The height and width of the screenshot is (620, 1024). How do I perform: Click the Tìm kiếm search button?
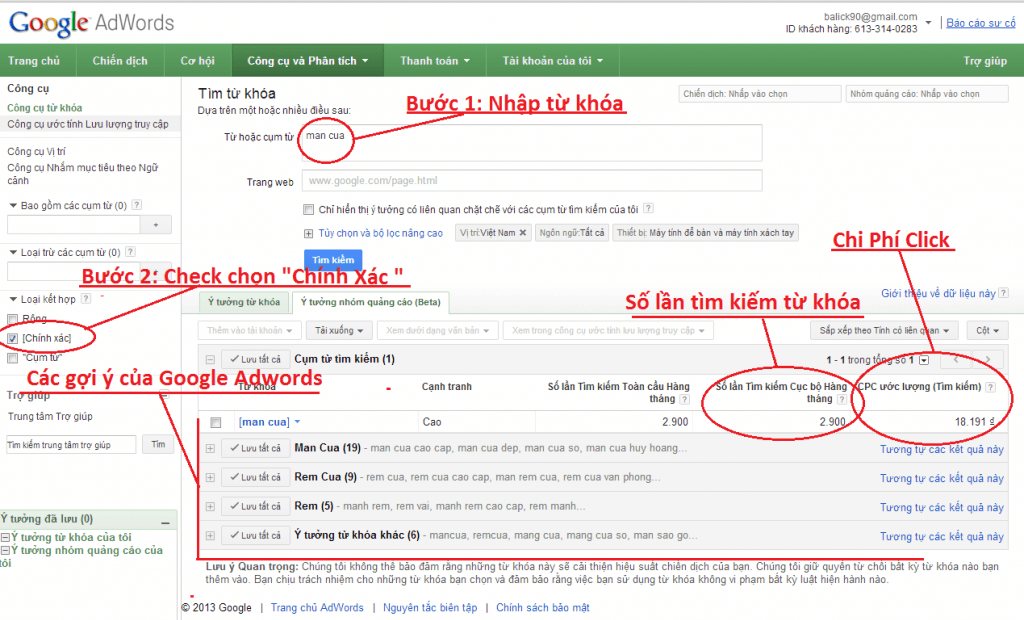[x=333, y=260]
